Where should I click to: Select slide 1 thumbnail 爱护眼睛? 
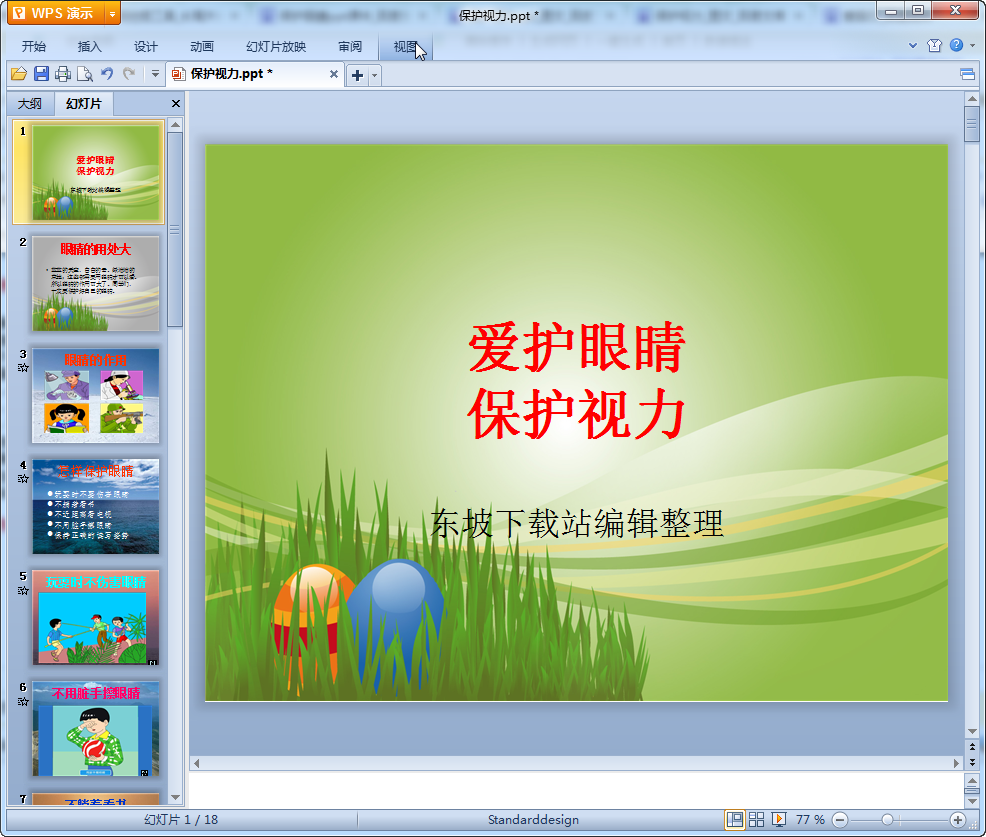96,172
